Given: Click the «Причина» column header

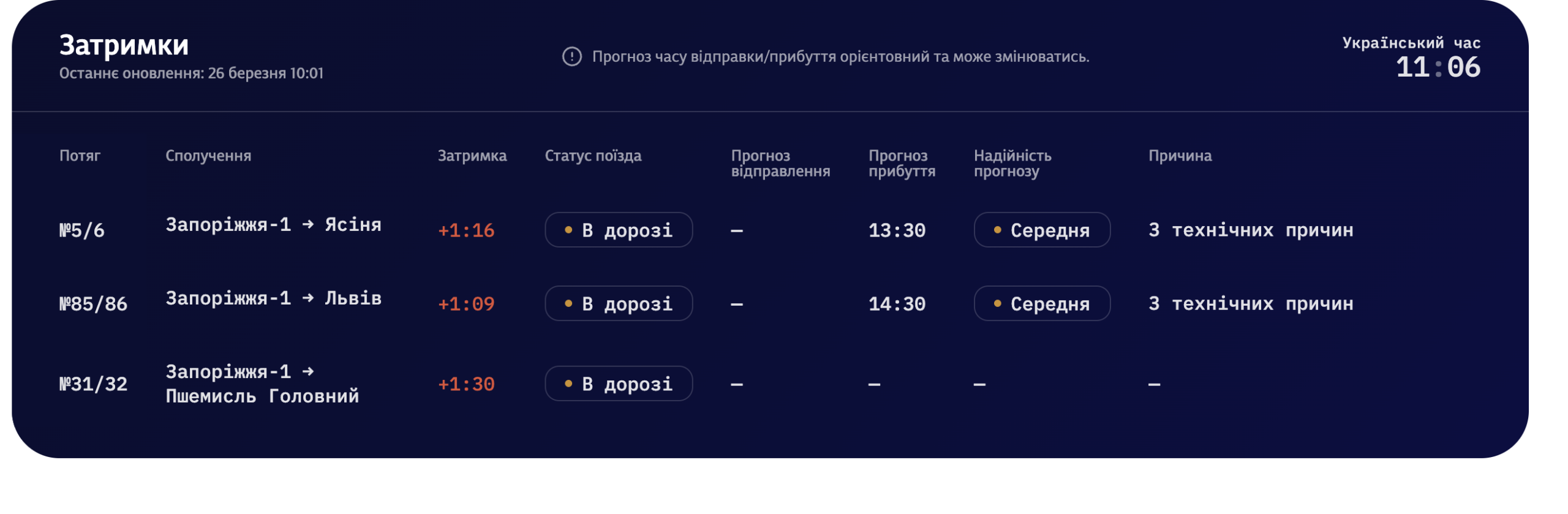Looking at the screenshot, I should click(x=1180, y=156).
